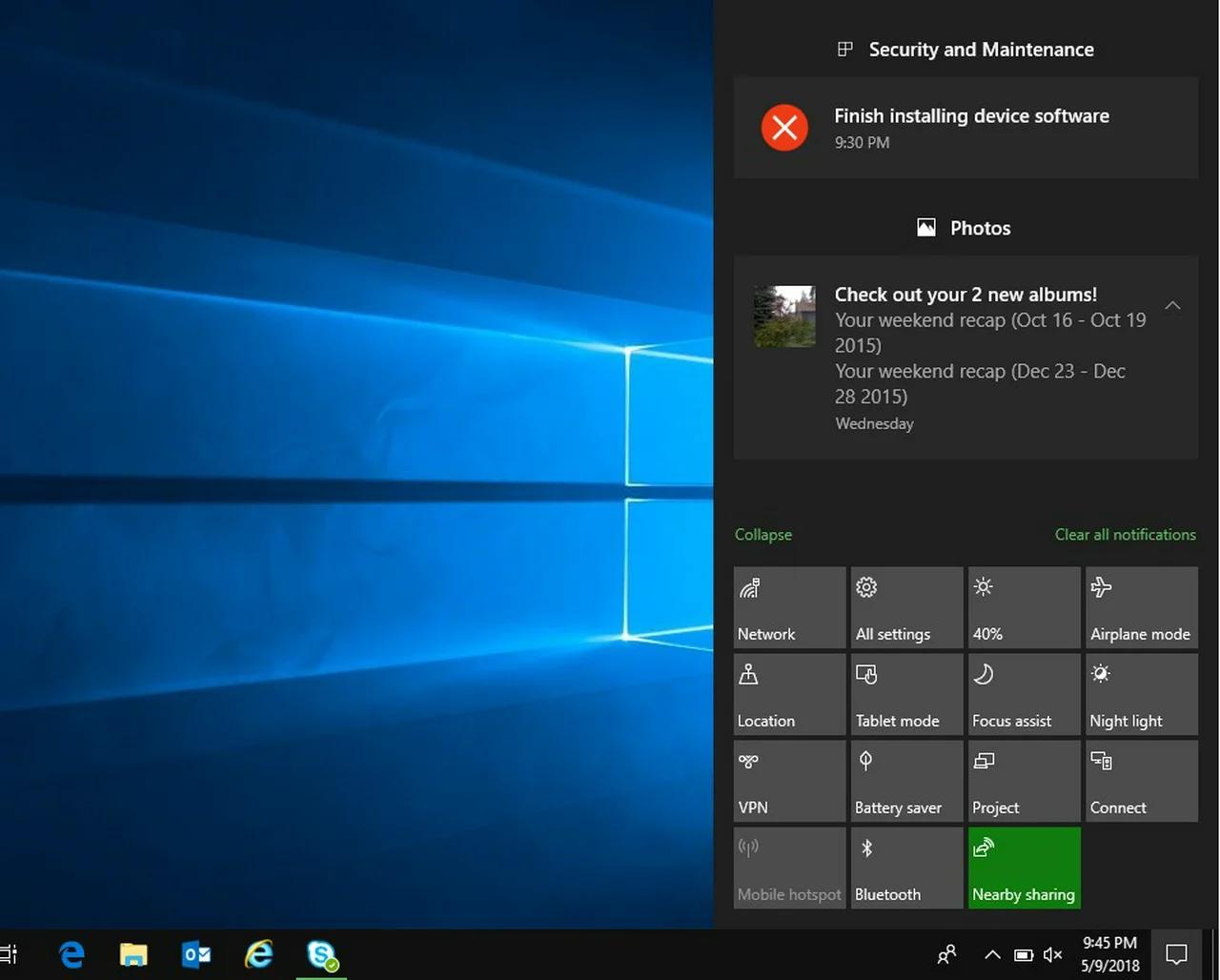Enable Night light

1141,694
